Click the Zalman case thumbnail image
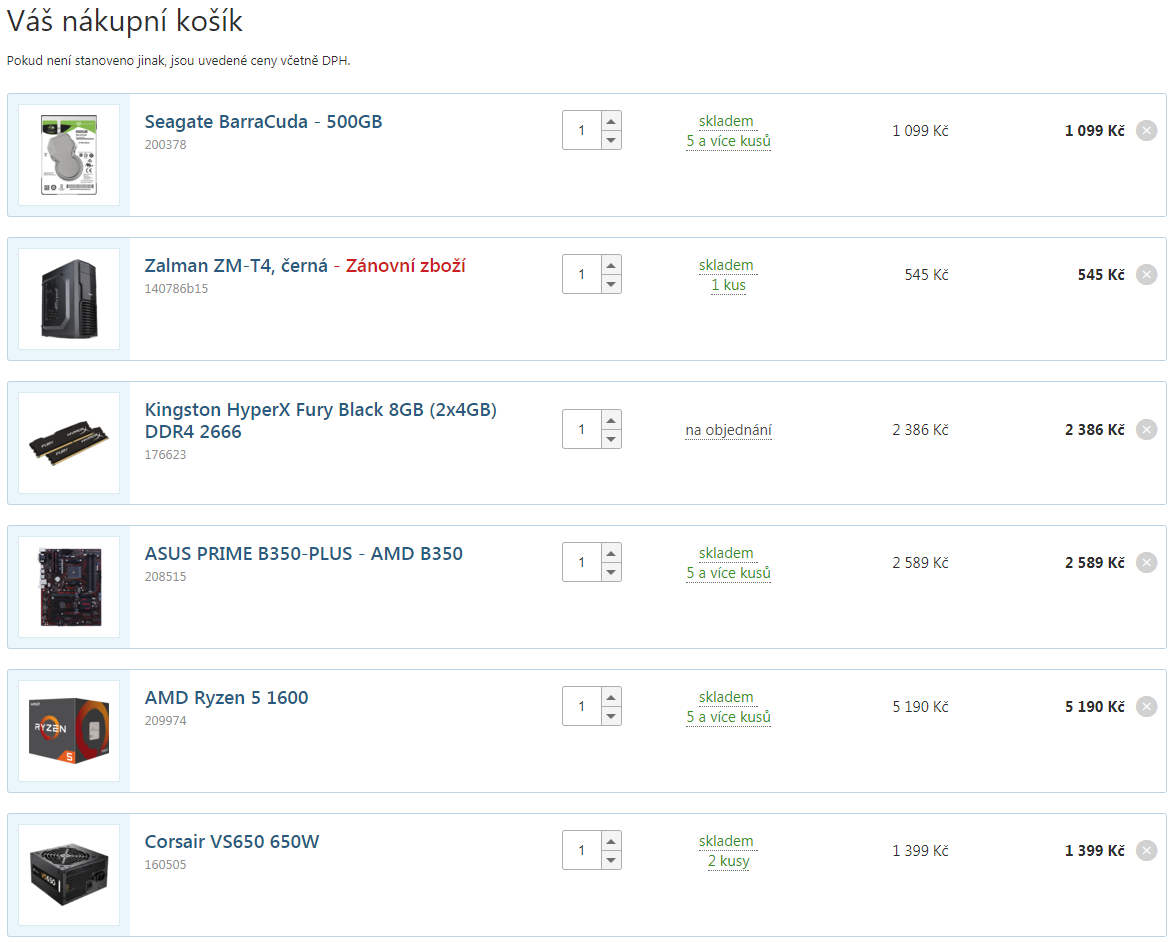Screen dimensions: 1175x942 (x=69, y=299)
